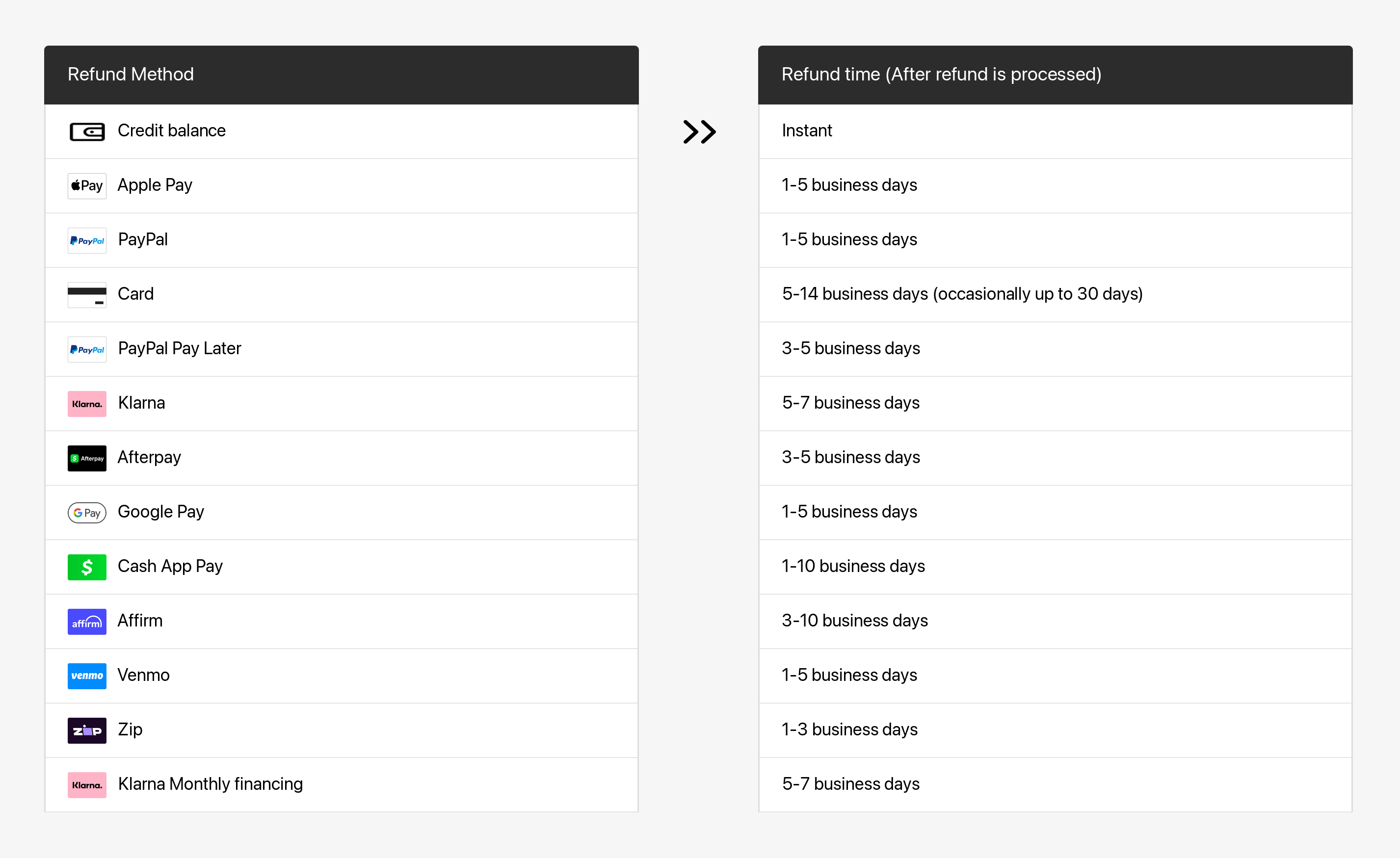Click the pink Klarna logo in Klarna row
1400x858 pixels.
87,404
